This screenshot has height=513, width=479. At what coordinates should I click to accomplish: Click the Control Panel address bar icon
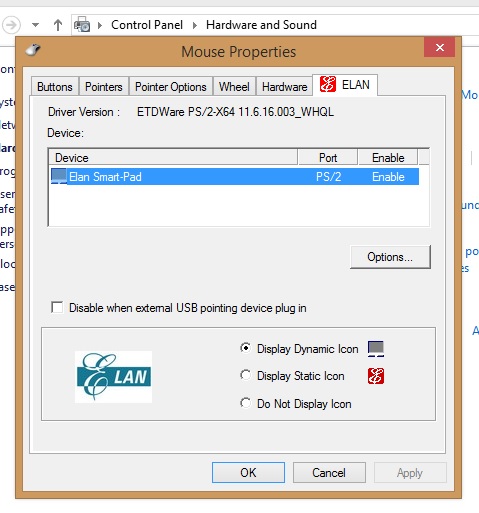click(x=82, y=25)
